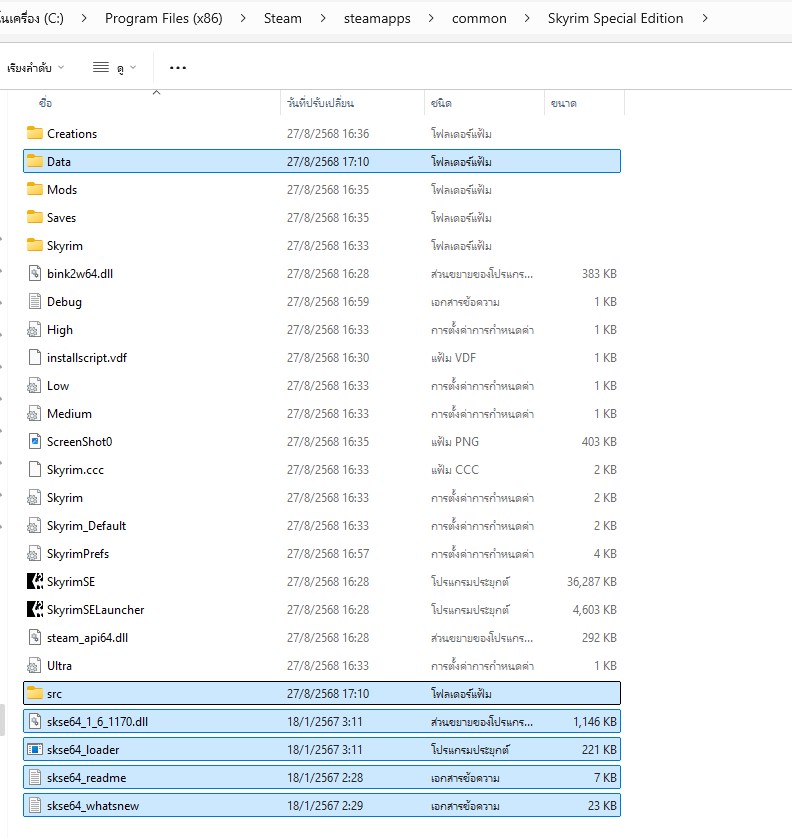792x838 pixels.
Task: Navigate to Steam in the breadcrumb path
Action: tap(283, 18)
